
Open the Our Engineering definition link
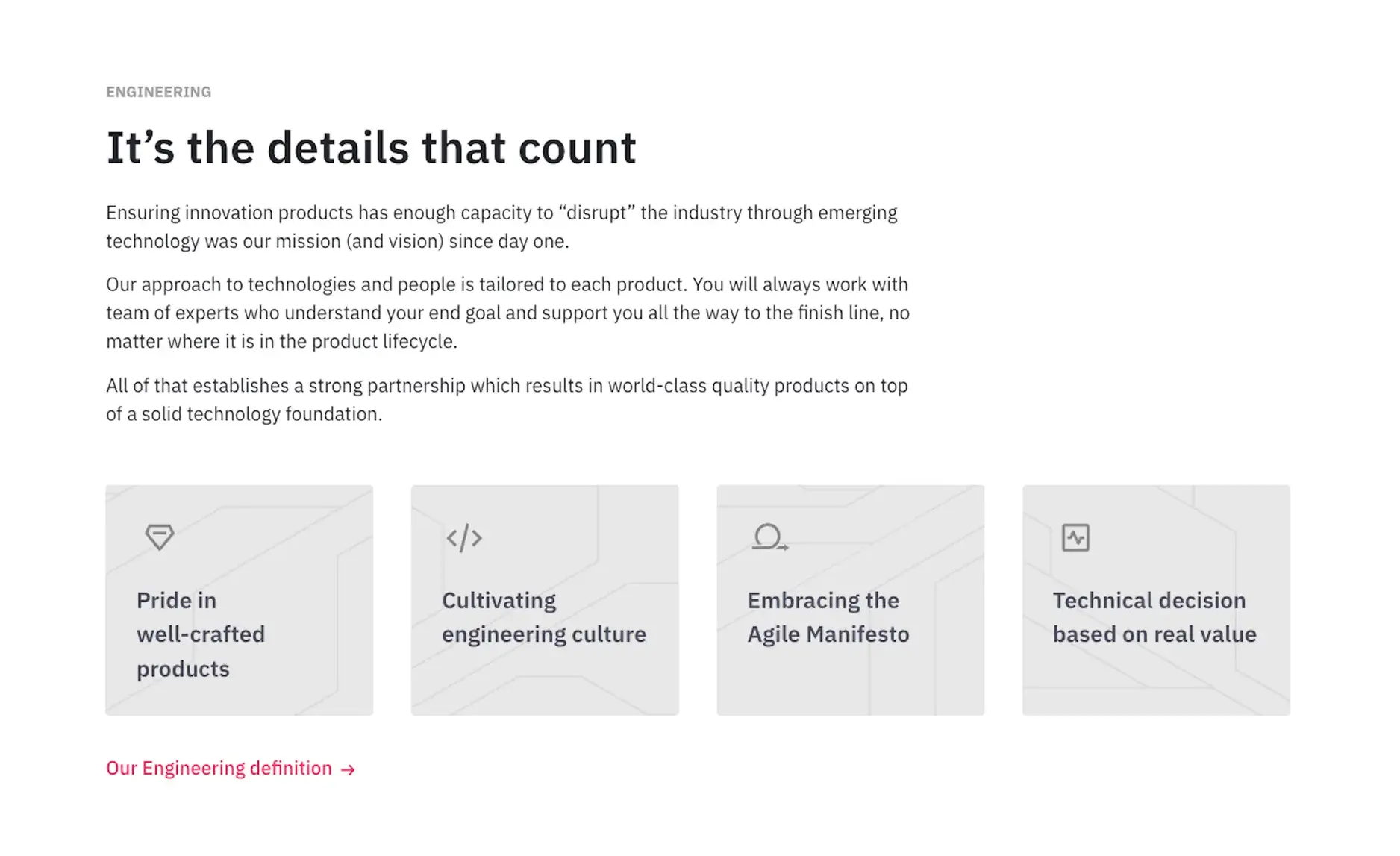231,768
